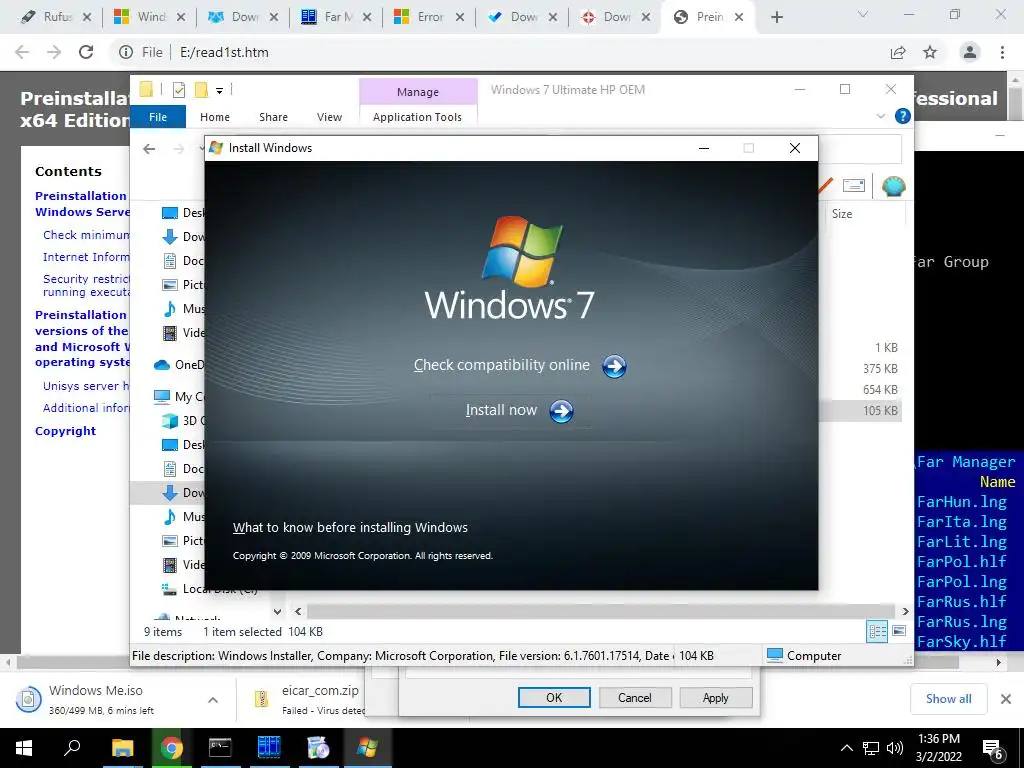Screen dimensions: 1024x768
Task: Click the new folder icon in Explorer title bar
Action: coord(201,90)
